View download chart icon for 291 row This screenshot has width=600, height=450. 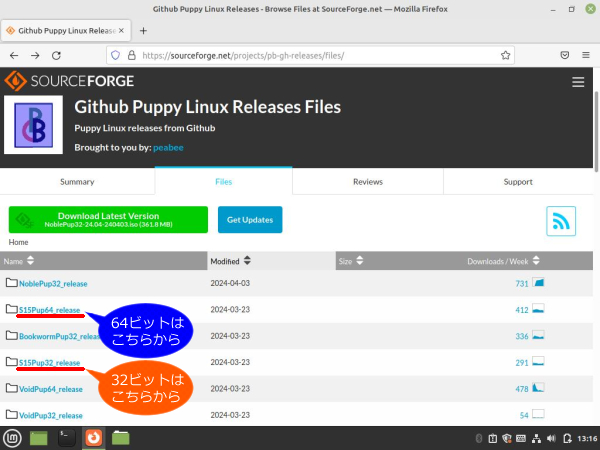(x=538, y=362)
